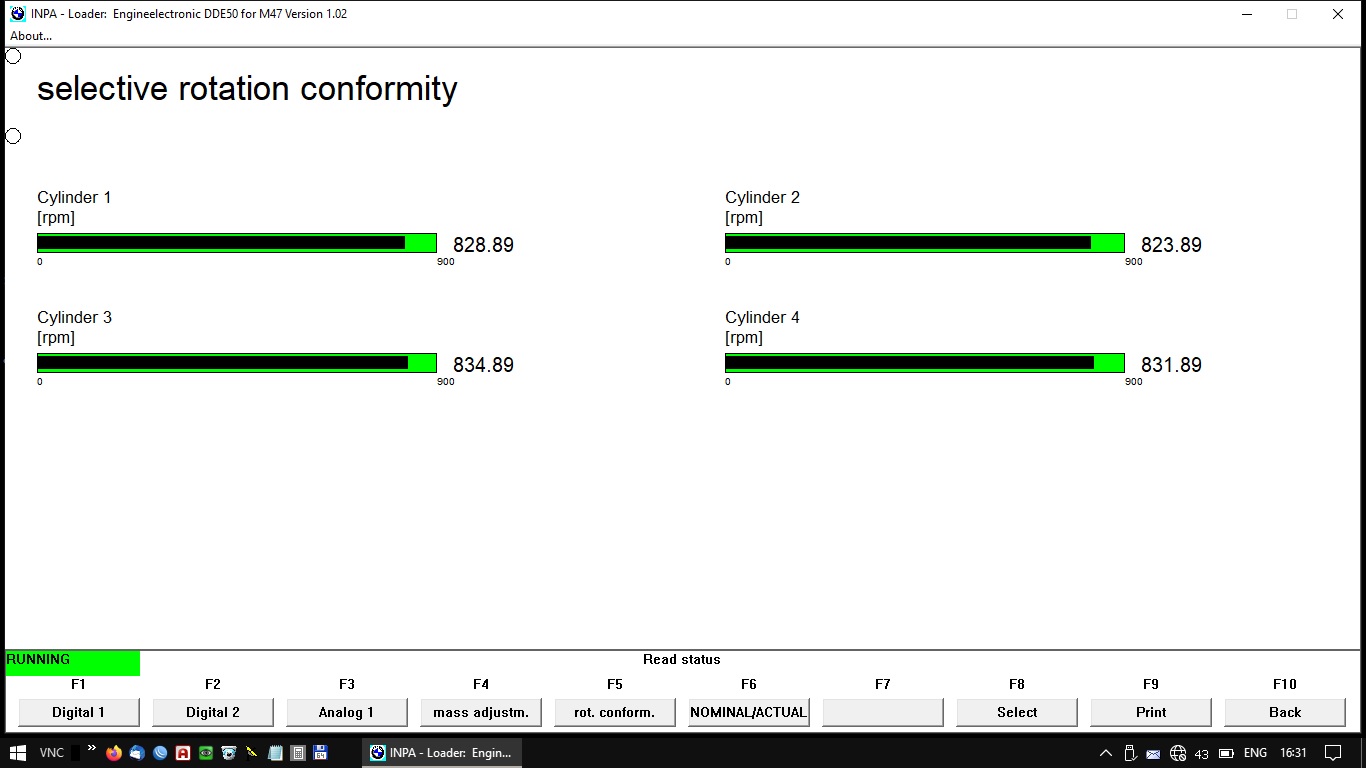Viewport: 1366px width, 768px height.
Task: Click the 828.89 value for Cylinder 1
Action: pos(483,245)
